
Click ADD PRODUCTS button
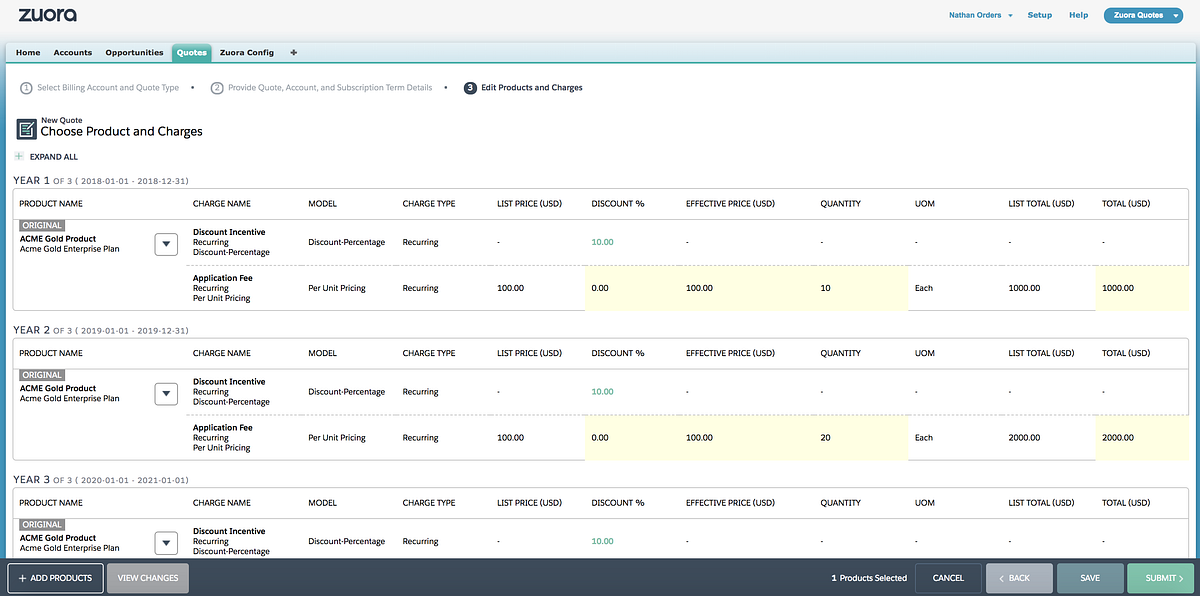(55, 578)
